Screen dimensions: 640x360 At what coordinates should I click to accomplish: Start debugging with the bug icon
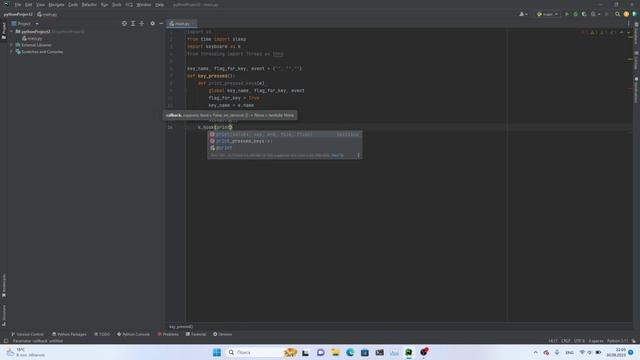tap(576, 14)
